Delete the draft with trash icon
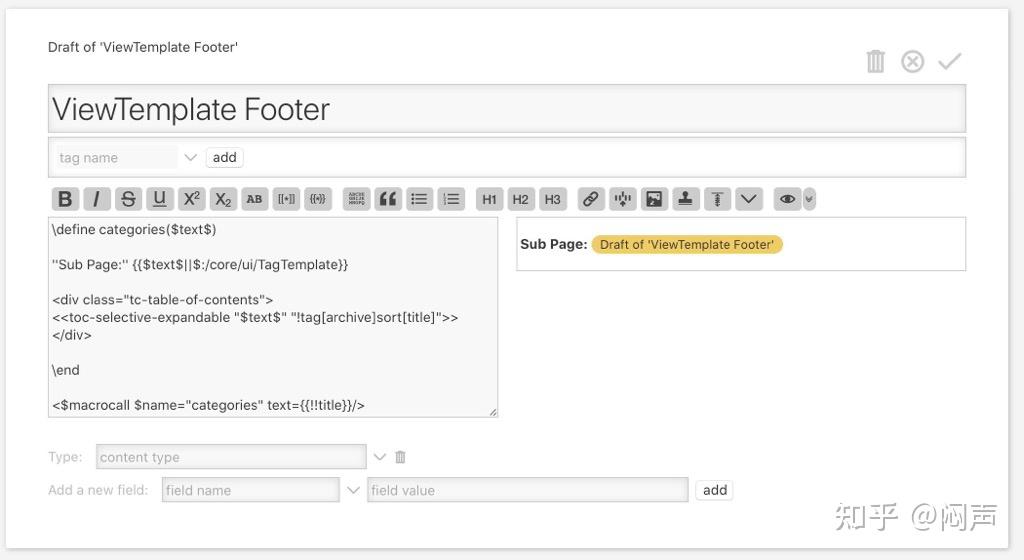This screenshot has width=1024, height=560. (876, 62)
